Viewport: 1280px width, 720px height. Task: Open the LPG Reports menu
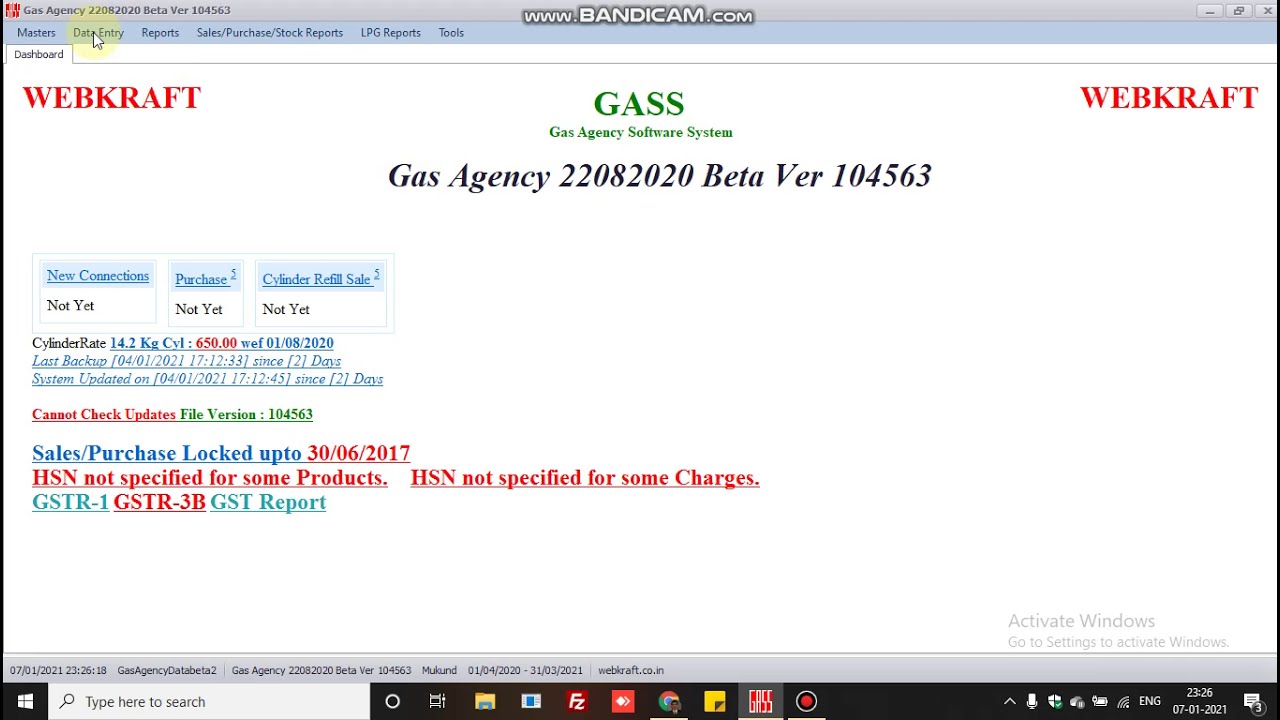click(390, 33)
